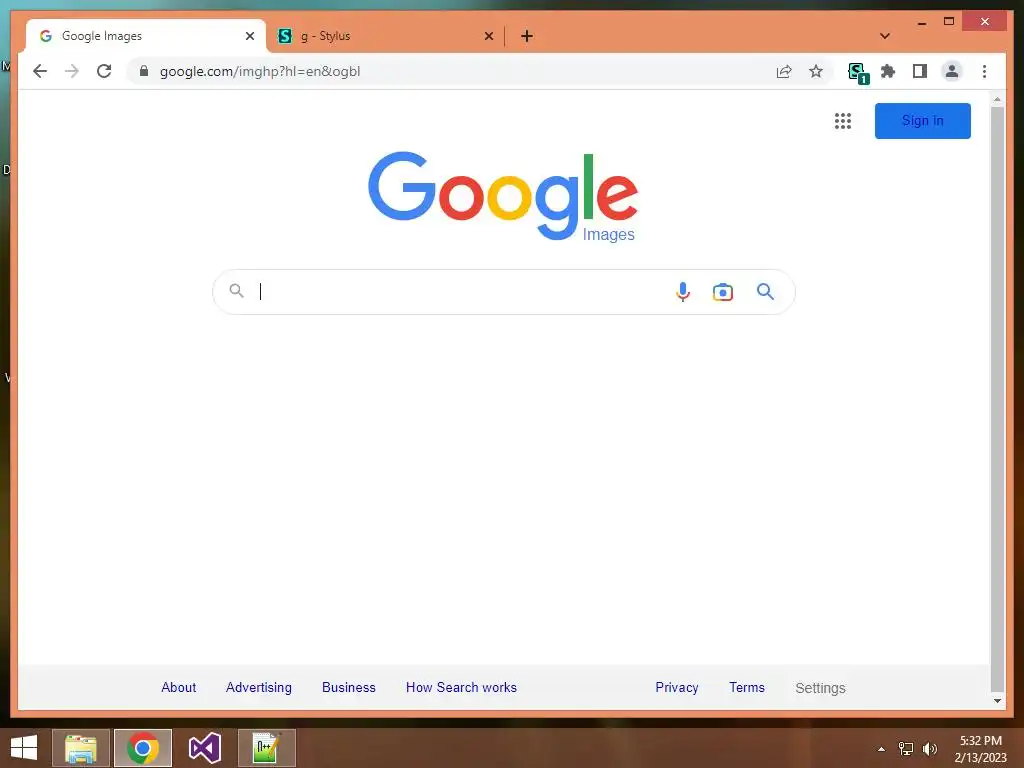The height and width of the screenshot is (768, 1024).
Task: Open the Stylus extension icon
Action: [x=857, y=72]
